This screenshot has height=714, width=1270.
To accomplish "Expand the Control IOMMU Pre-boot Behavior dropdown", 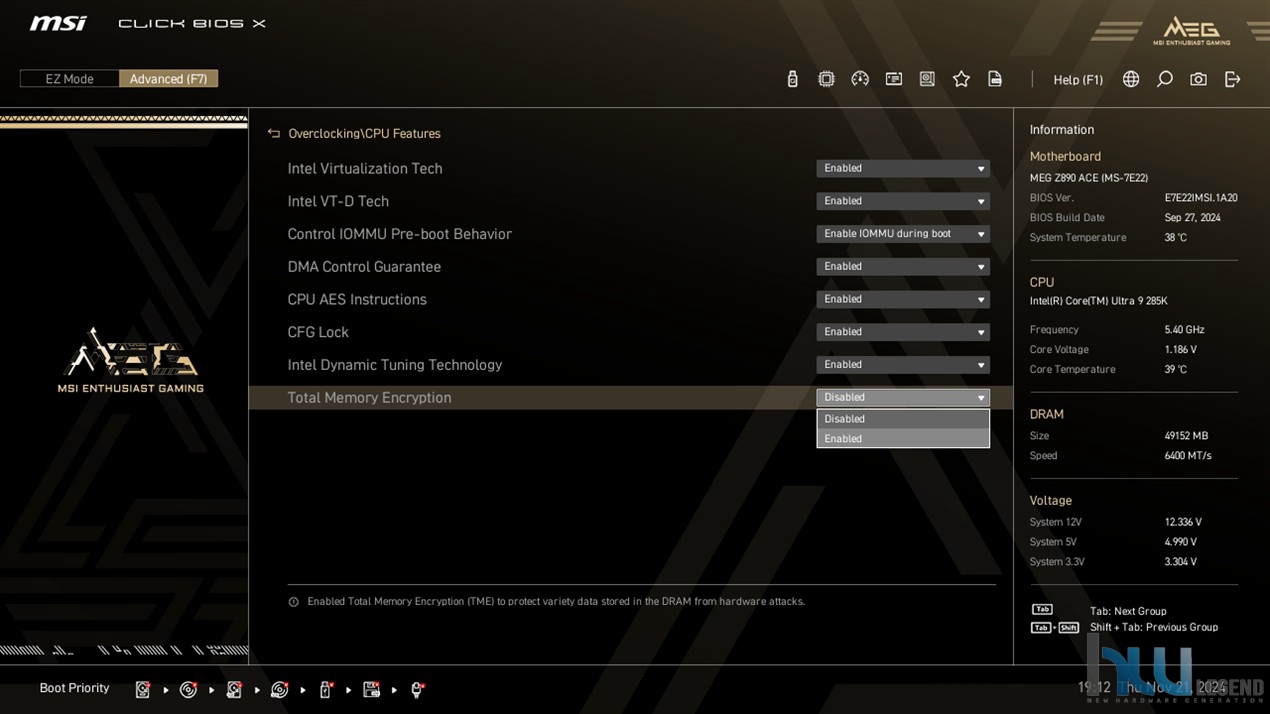I will [903, 234].
